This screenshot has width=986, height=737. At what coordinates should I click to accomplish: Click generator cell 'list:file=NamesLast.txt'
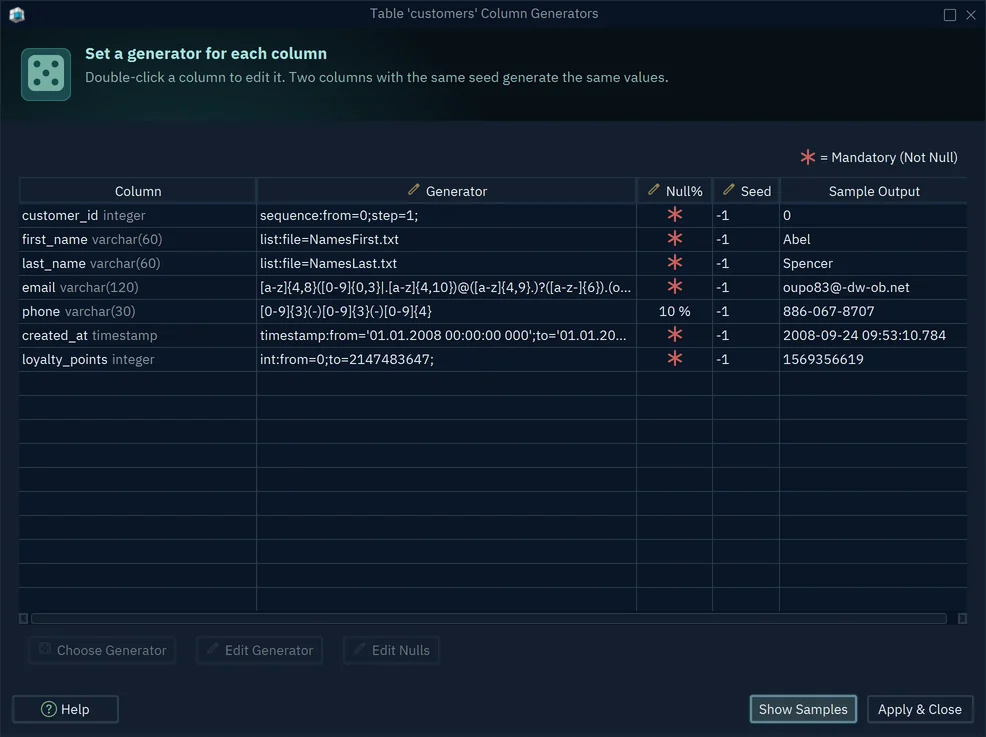click(x=446, y=263)
